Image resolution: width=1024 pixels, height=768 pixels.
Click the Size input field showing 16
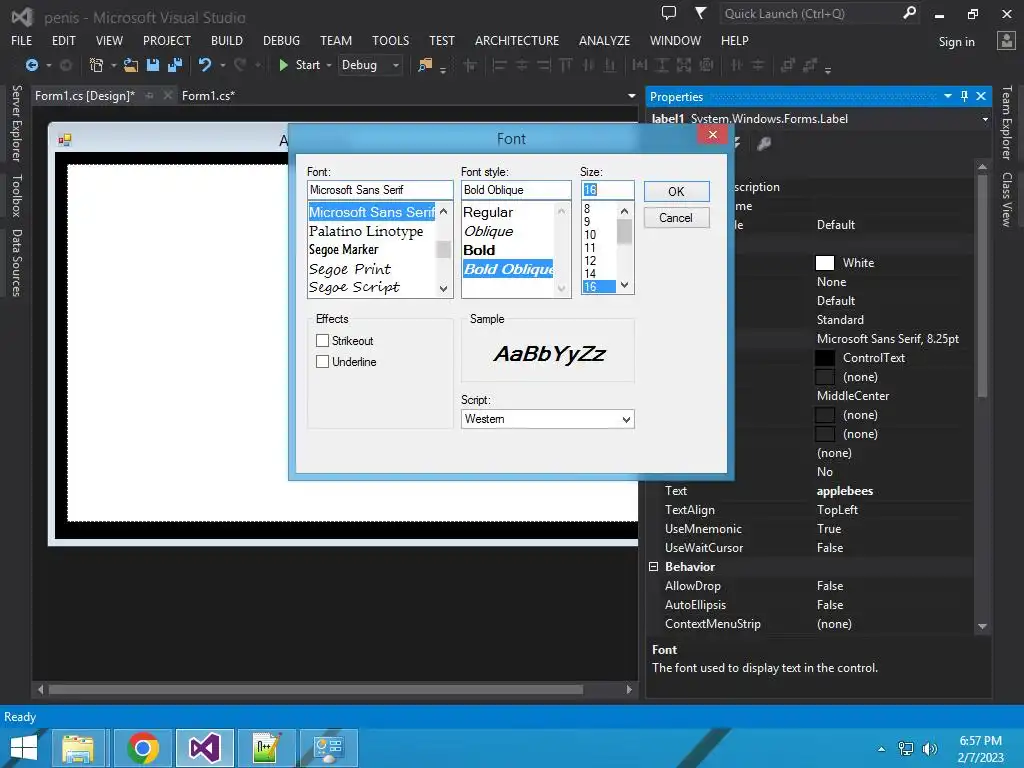tap(607, 190)
